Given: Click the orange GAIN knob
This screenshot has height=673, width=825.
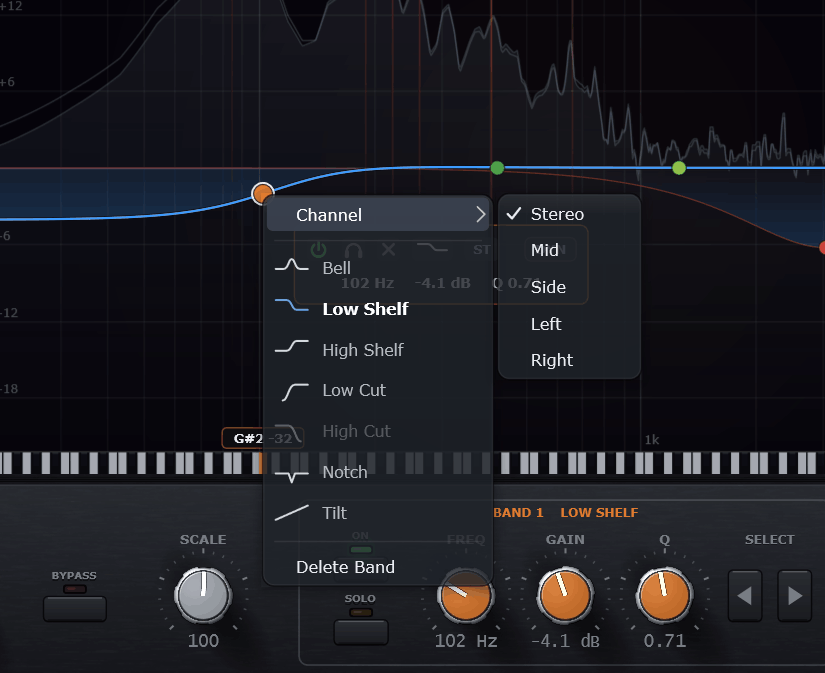Looking at the screenshot, I should 565,595.
